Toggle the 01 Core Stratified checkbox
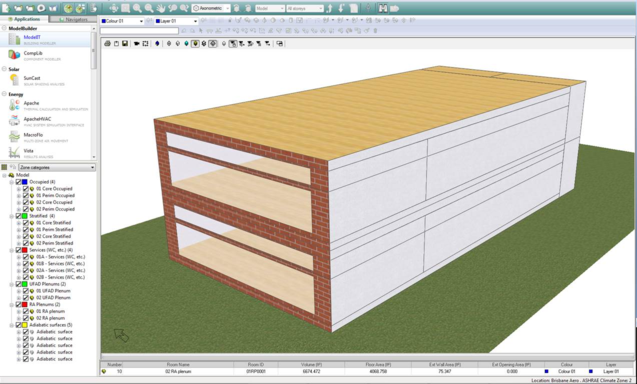Viewport: 637px width, 384px height. click(26, 223)
